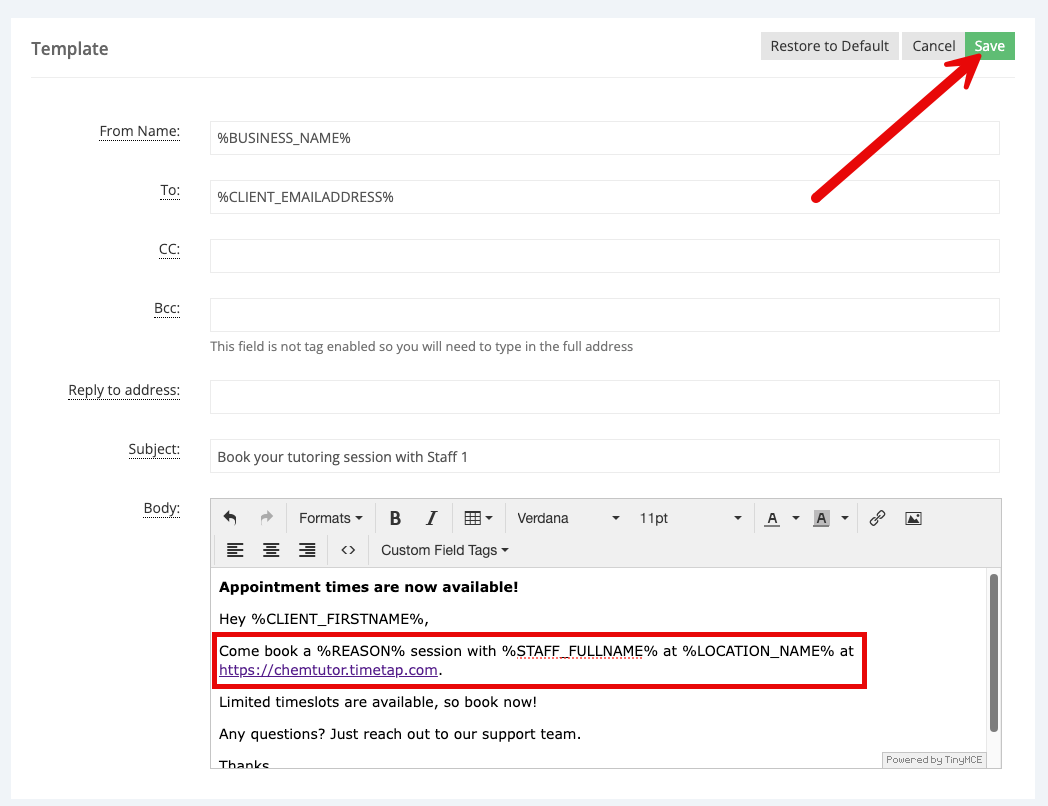Click the 'Body:' label
The height and width of the screenshot is (806, 1048).
[x=162, y=508]
